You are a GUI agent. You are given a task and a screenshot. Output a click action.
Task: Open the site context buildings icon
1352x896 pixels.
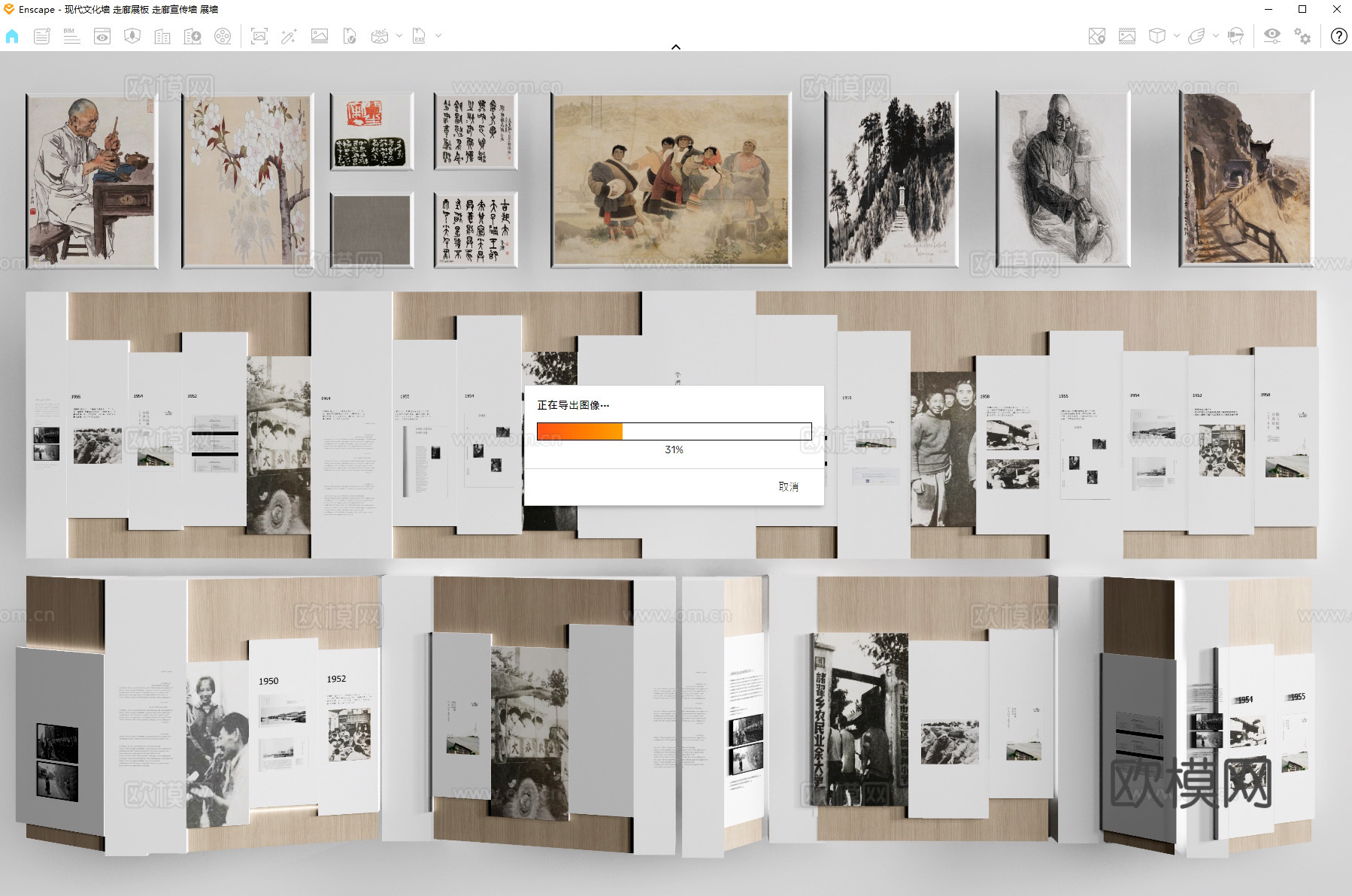pyautogui.click(x=162, y=36)
